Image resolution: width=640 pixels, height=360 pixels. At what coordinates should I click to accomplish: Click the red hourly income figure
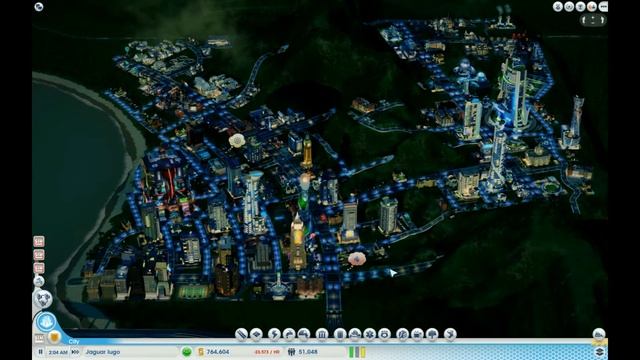(x=267, y=352)
